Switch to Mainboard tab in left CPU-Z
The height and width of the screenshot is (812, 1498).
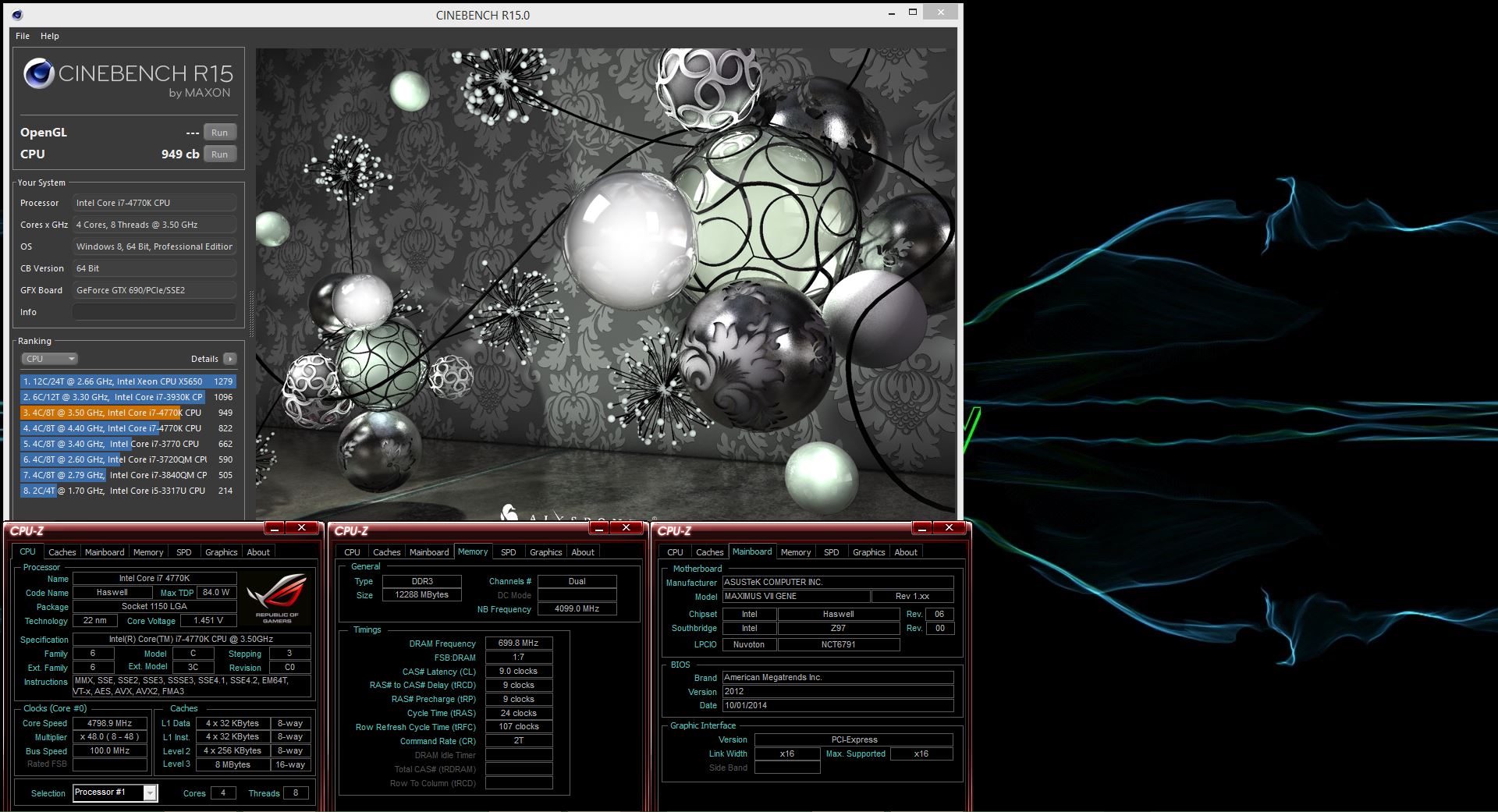point(105,552)
